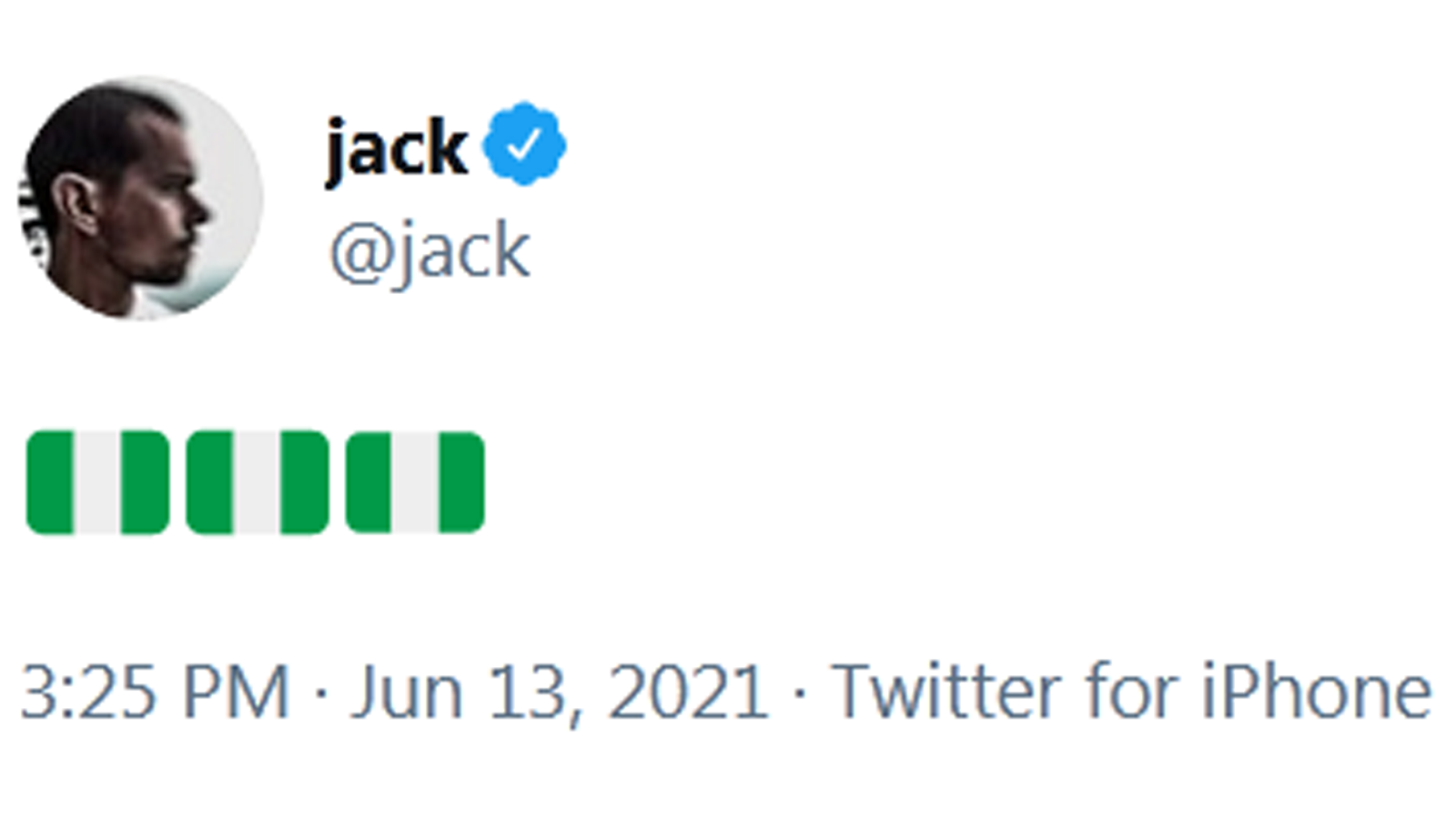This screenshot has width=1456, height=819.
Task: Click the left green stripe of first flag
Action: tap(51, 482)
